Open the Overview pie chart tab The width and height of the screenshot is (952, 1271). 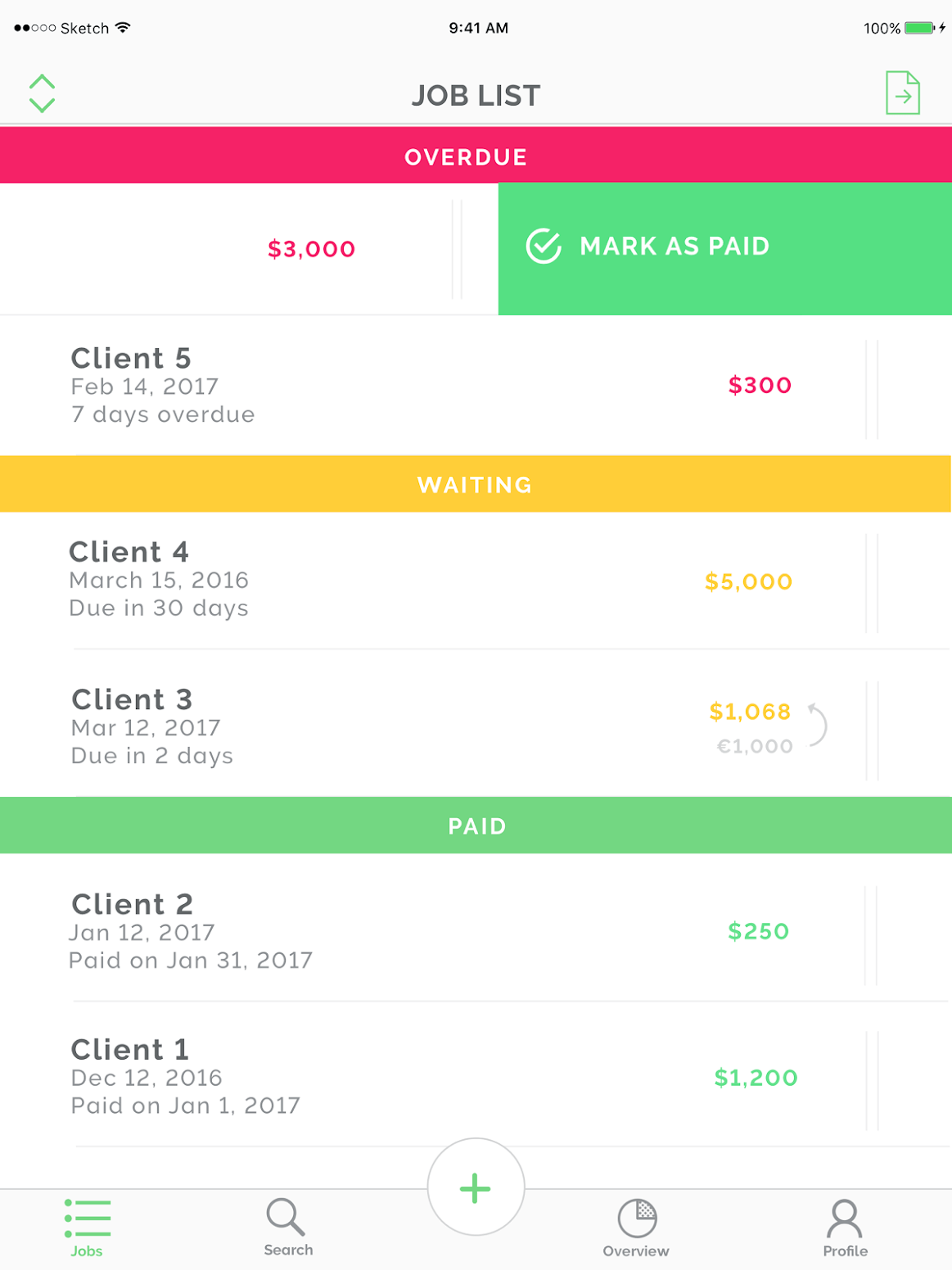click(636, 1226)
